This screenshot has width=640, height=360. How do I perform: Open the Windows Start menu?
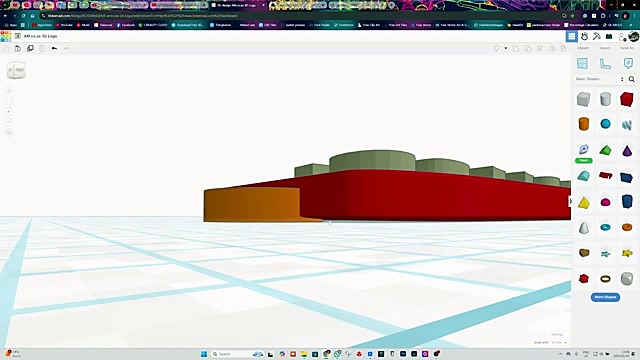(x=204, y=354)
